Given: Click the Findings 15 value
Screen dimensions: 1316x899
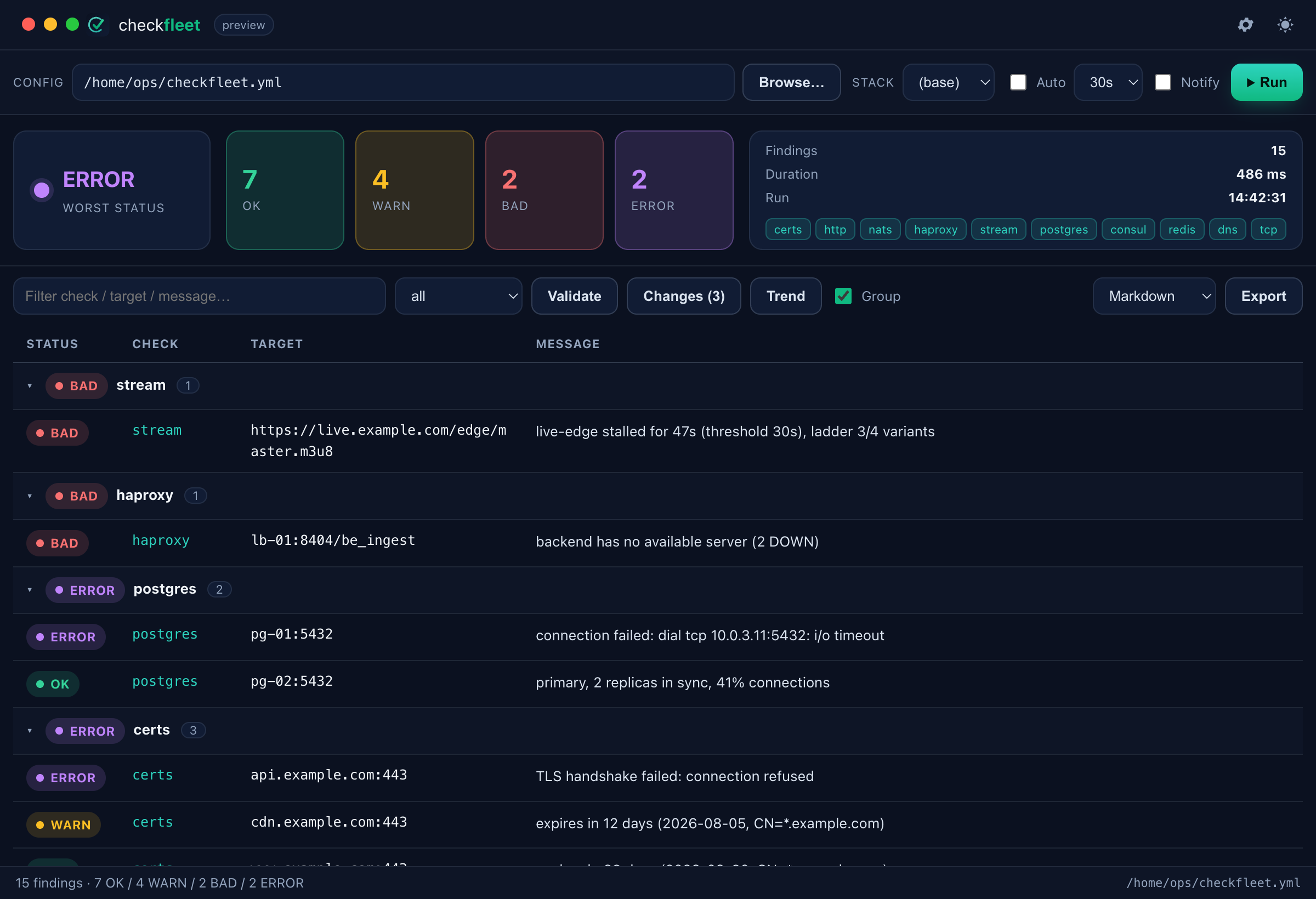Looking at the screenshot, I should pos(1278,151).
